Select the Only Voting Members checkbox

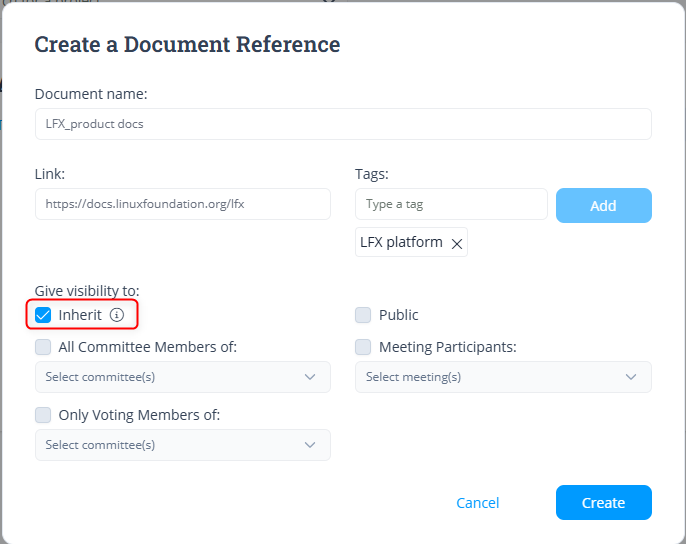click(x=43, y=415)
